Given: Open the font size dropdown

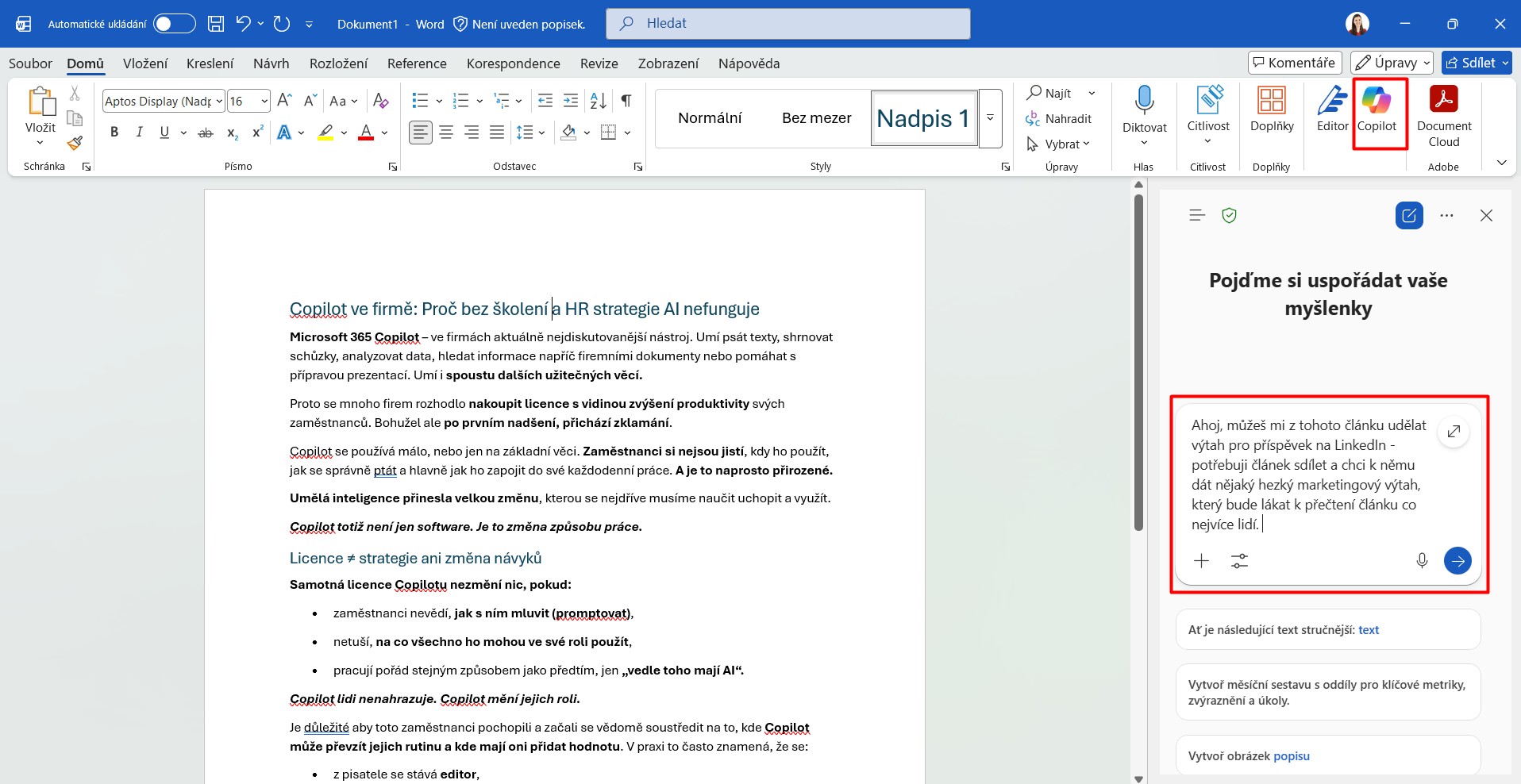Looking at the screenshot, I should click(x=264, y=101).
